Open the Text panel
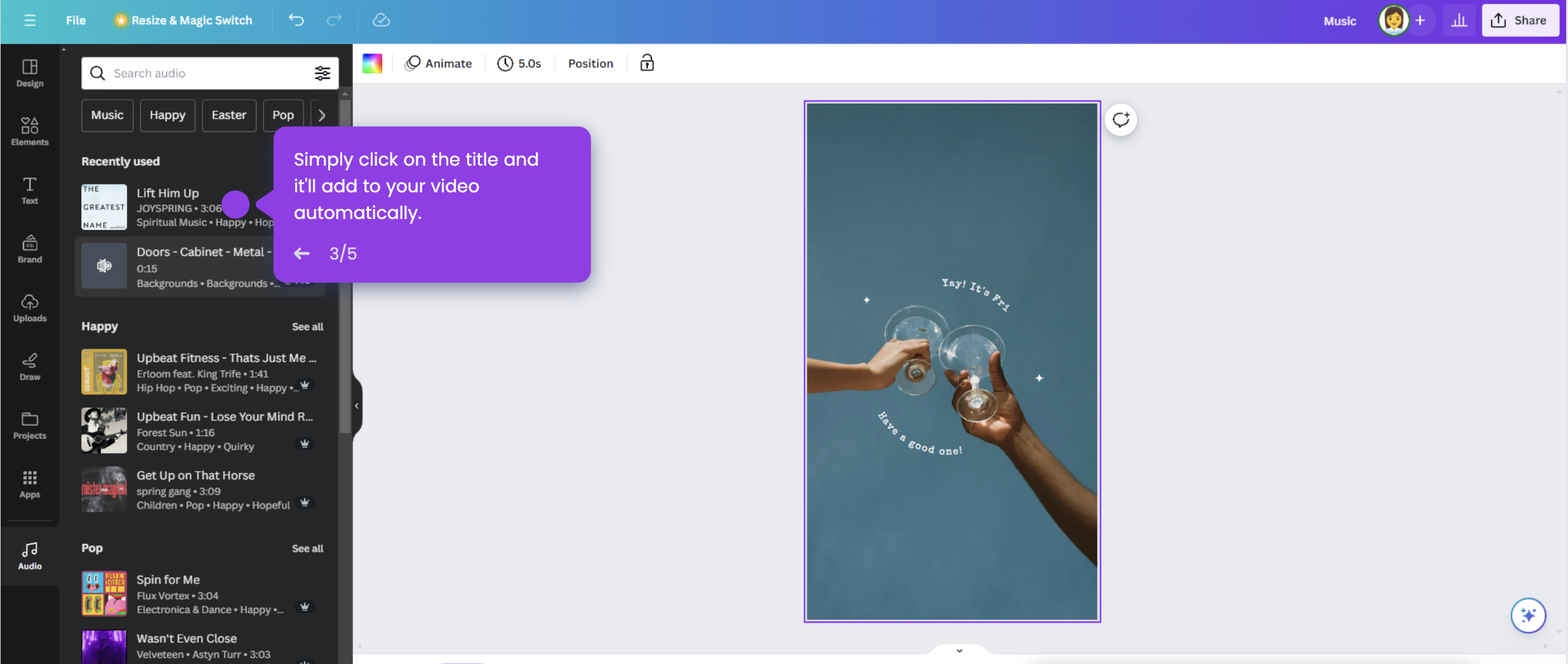This screenshot has width=1568, height=664. click(x=29, y=190)
